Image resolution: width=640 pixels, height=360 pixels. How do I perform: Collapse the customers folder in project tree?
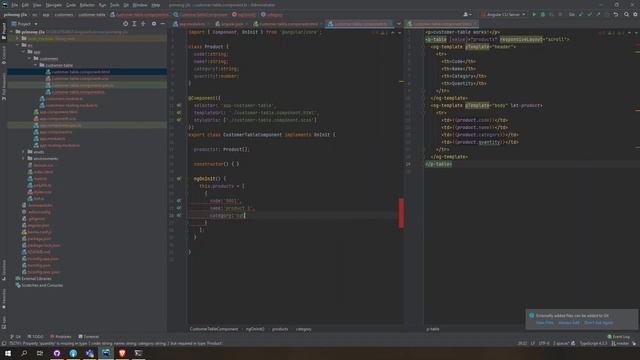(30, 59)
